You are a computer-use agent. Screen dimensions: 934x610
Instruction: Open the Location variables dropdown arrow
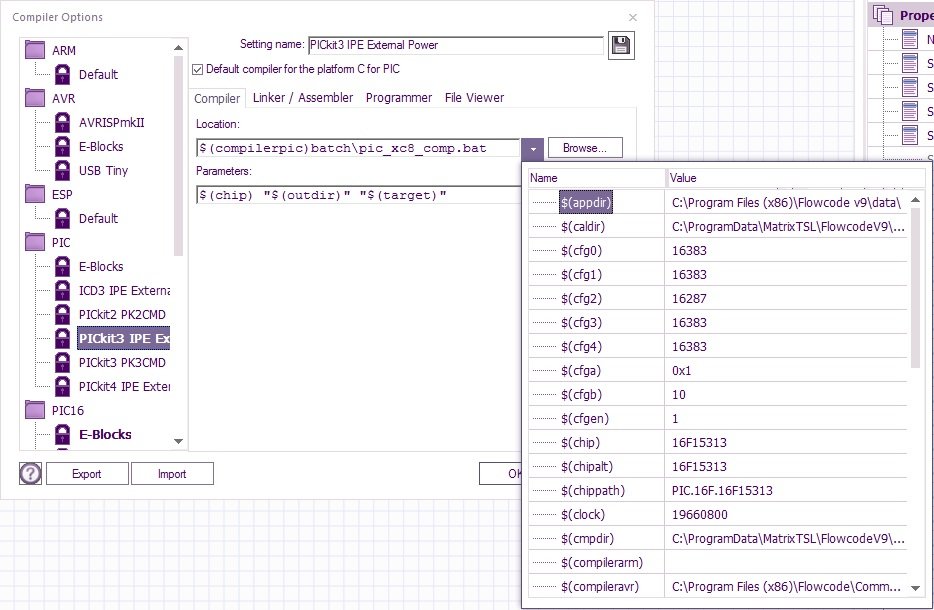pyautogui.click(x=533, y=148)
